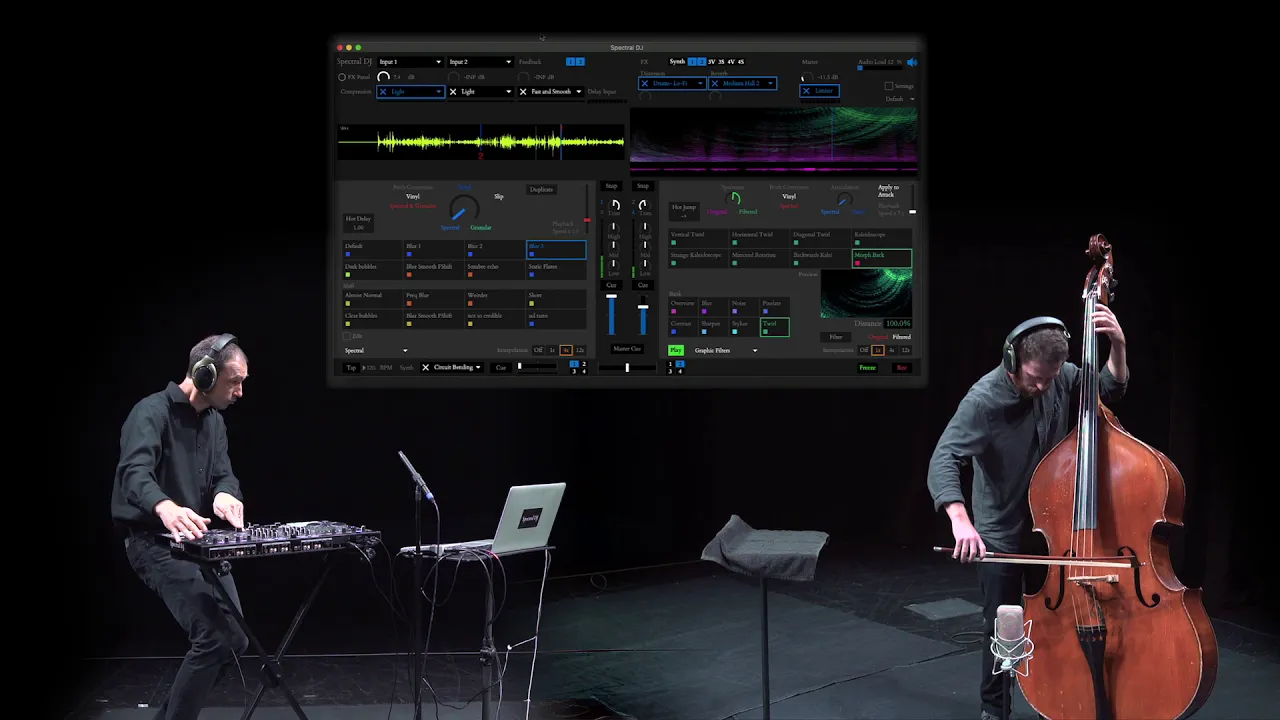Open the Graphic Filters dropdown
The image size is (1280, 720).
tap(725, 350)
